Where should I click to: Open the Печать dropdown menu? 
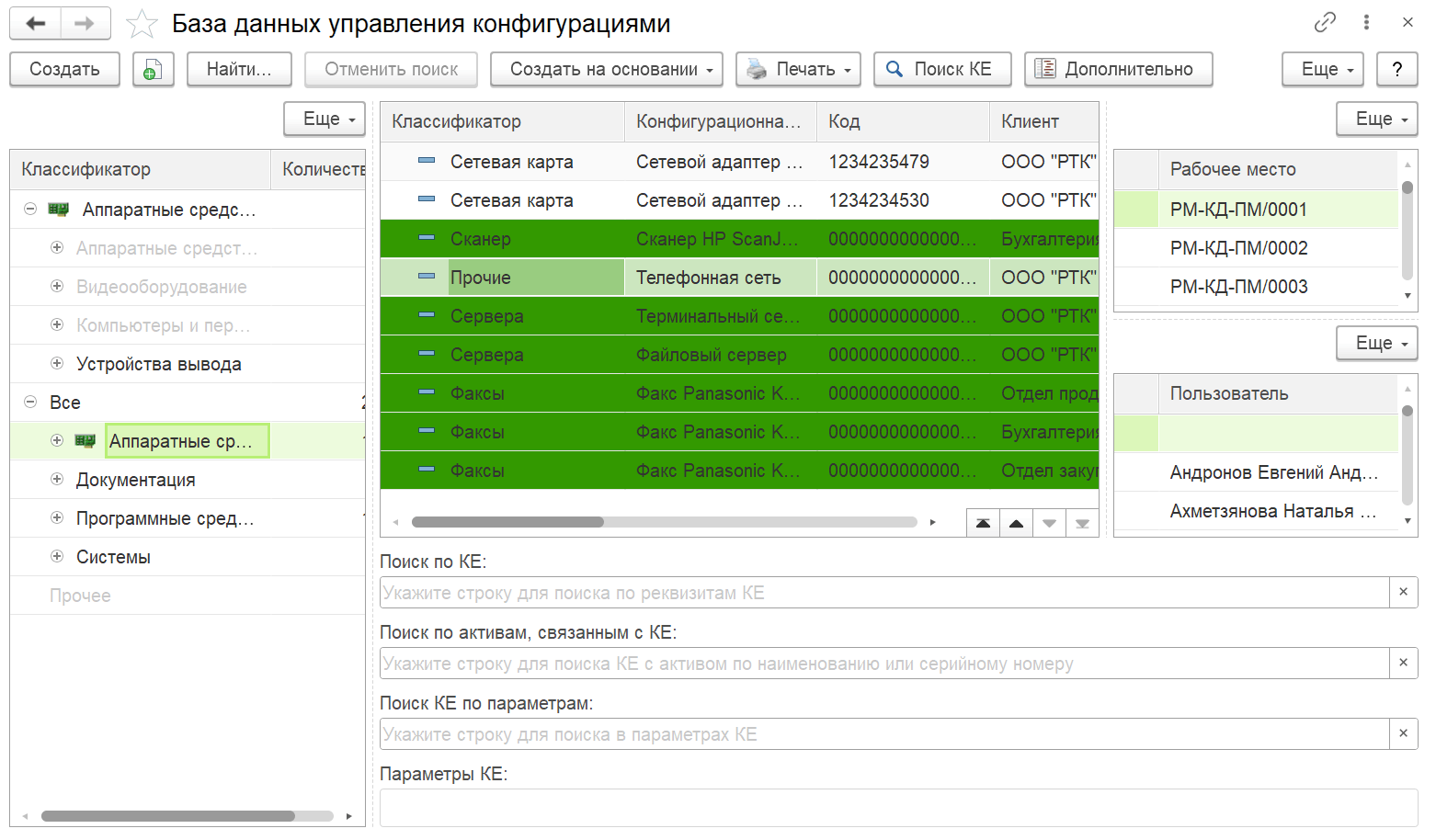click(x=798, y=69)
